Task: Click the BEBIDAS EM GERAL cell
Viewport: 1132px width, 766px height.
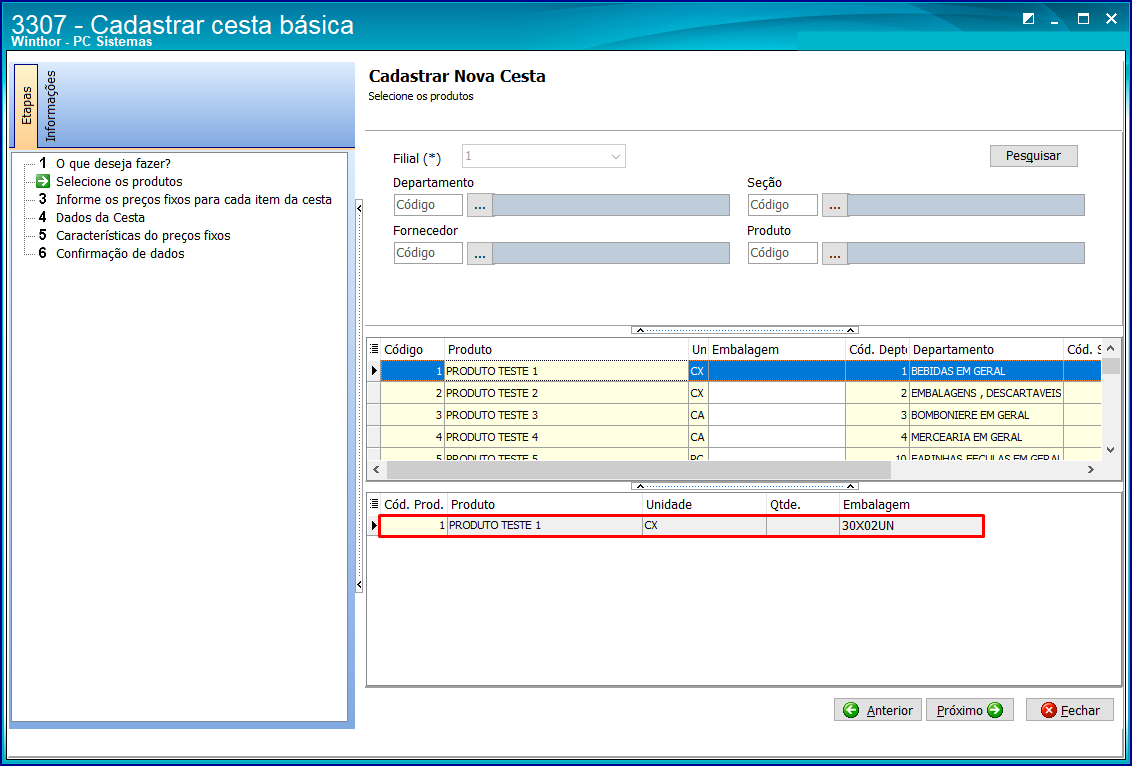Action: (x=986, y=371)
